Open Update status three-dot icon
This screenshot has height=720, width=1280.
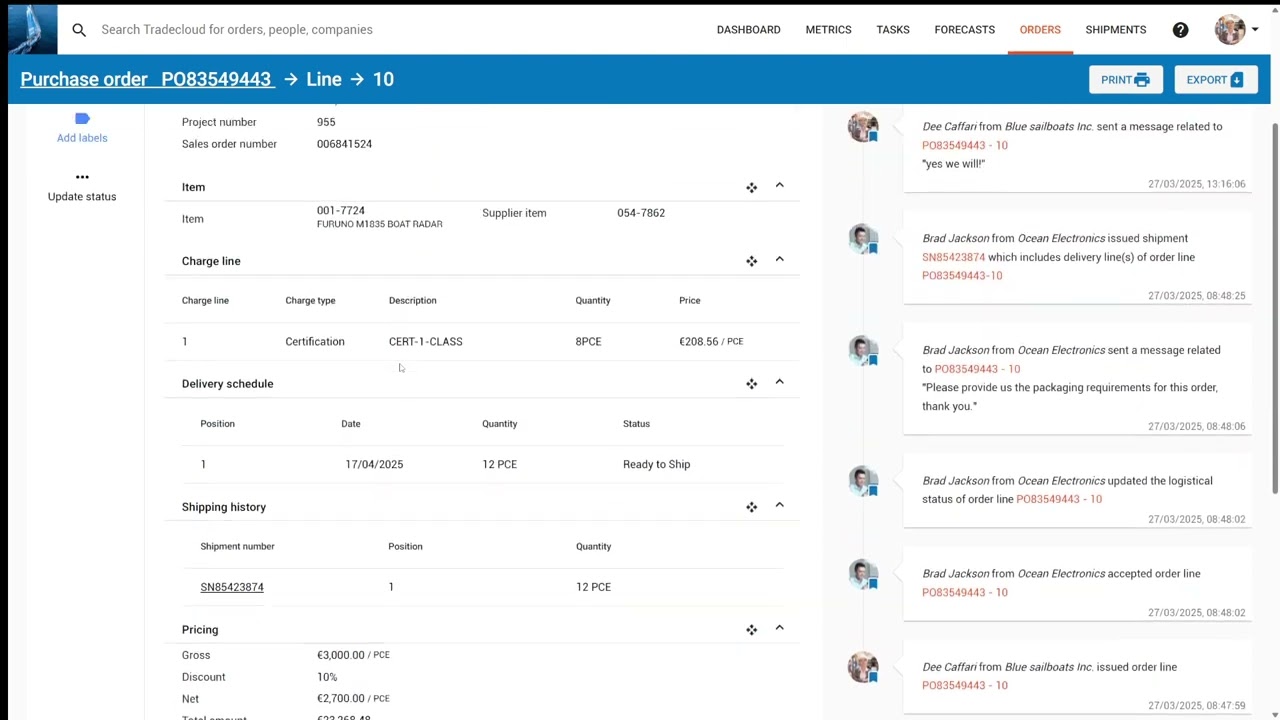[82, 177]
